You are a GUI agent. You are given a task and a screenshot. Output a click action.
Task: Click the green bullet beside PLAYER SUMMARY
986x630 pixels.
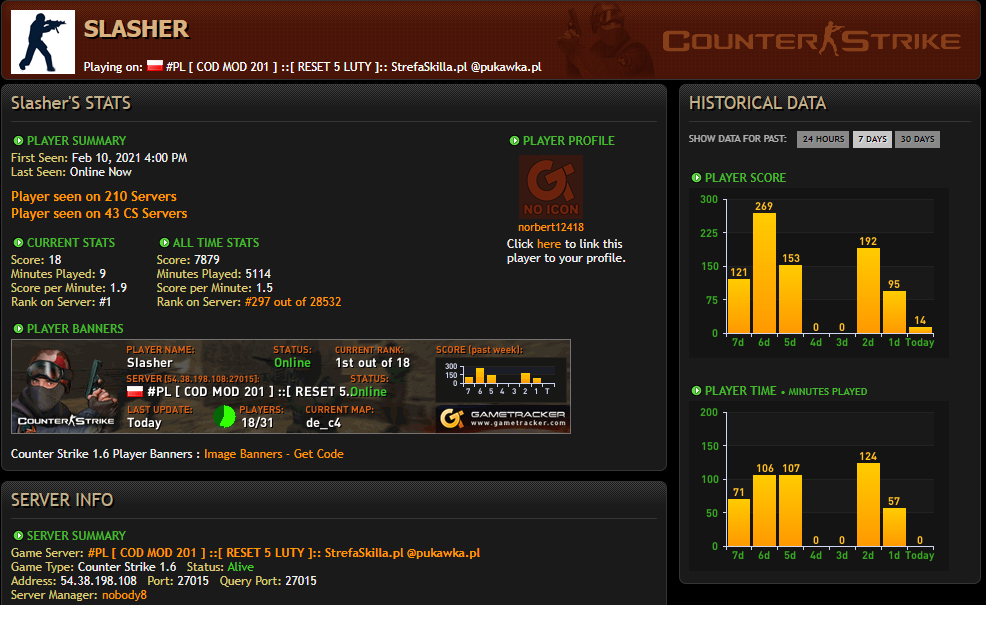coord(18,141)
